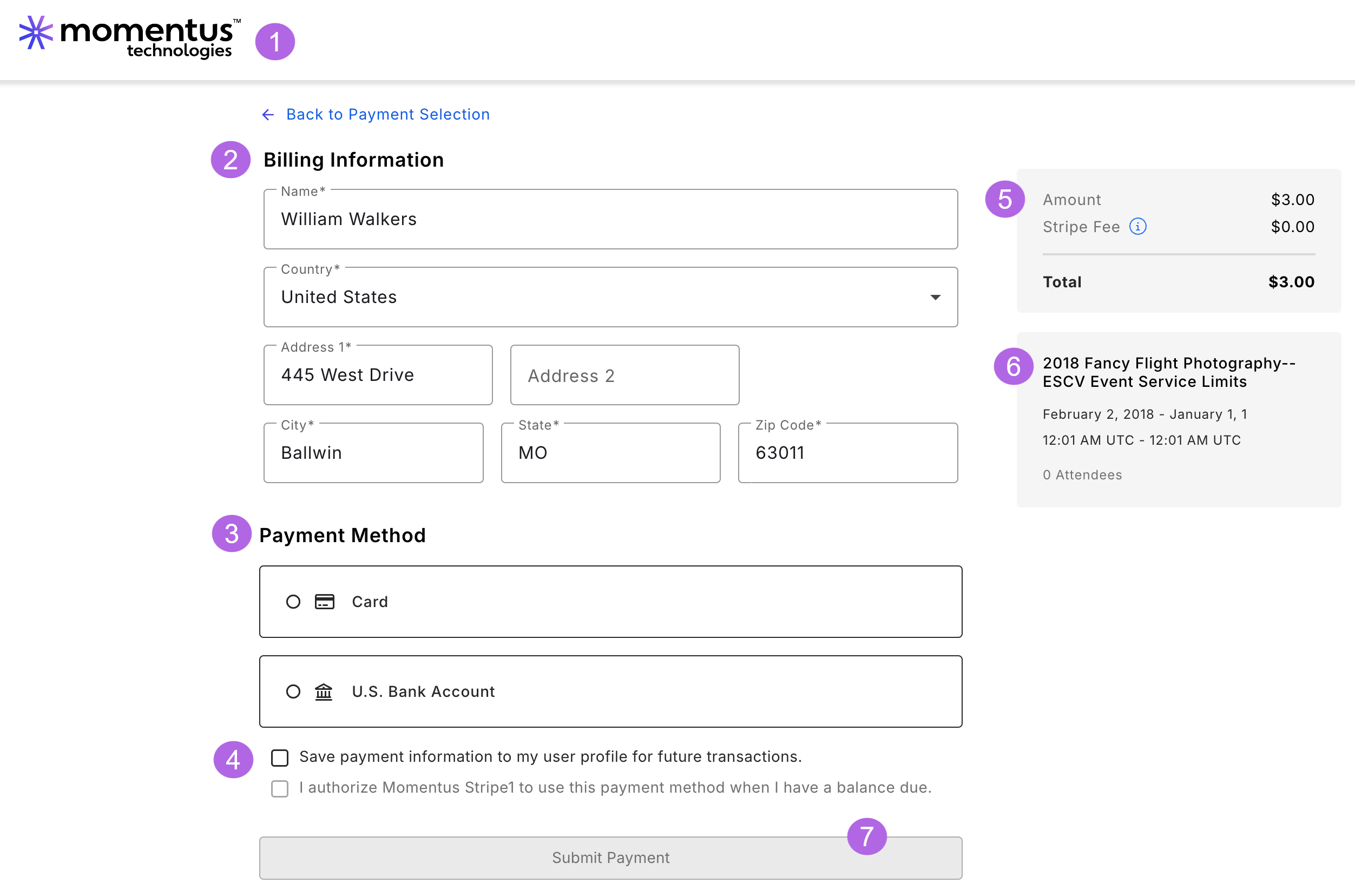Click the Submit Payment button
This screenshot has height=896, width=1355.
[610, 858]
